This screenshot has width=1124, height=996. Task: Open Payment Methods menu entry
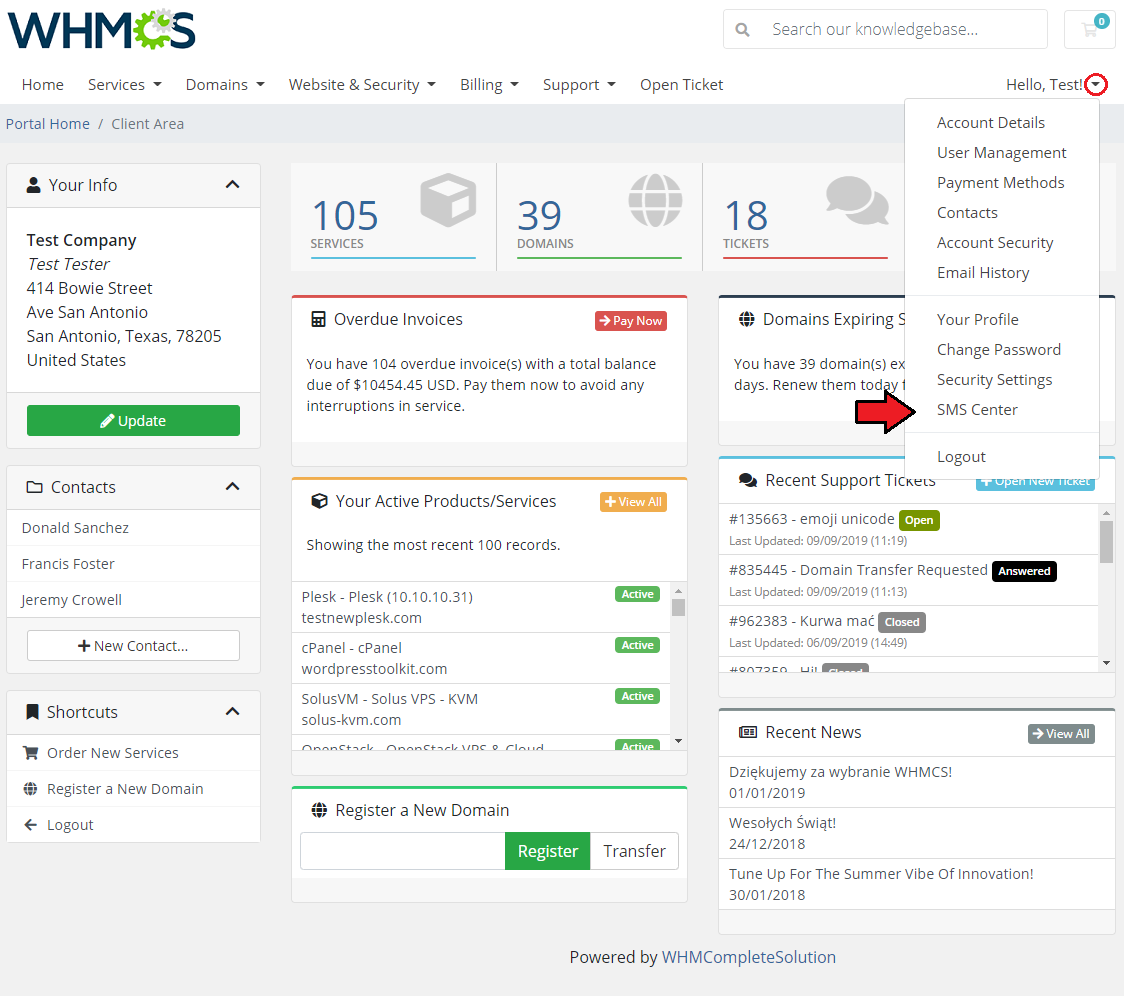point(1000,183)
